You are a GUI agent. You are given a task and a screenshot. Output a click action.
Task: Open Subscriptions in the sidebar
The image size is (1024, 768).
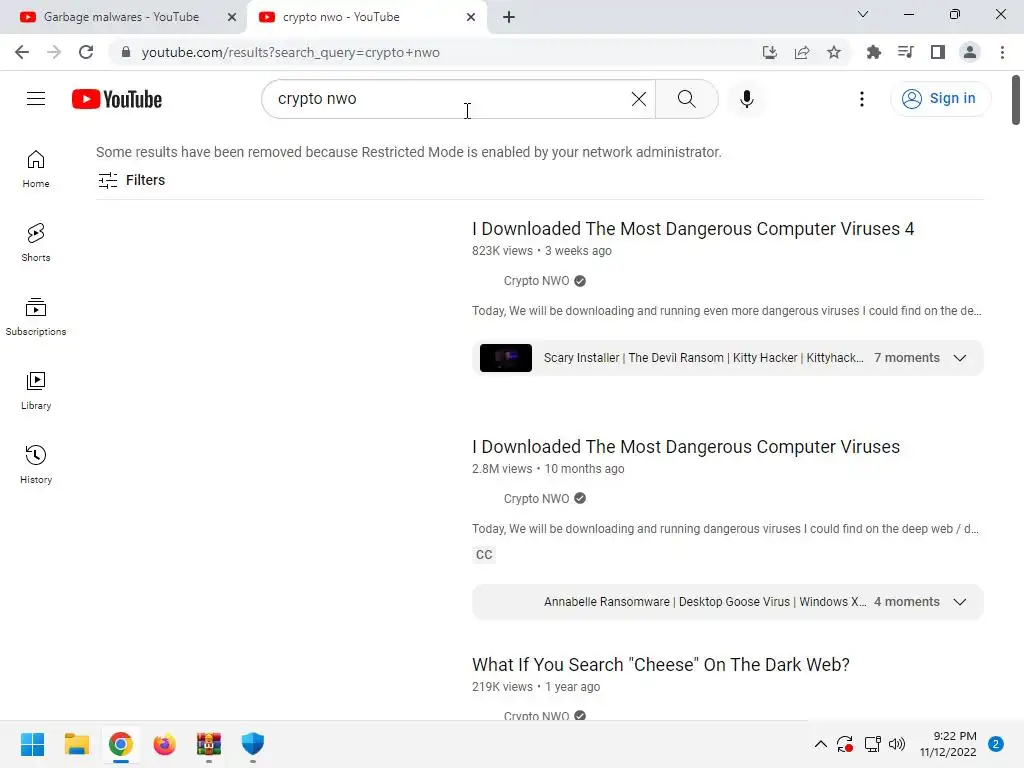click(x=36, y=317)
